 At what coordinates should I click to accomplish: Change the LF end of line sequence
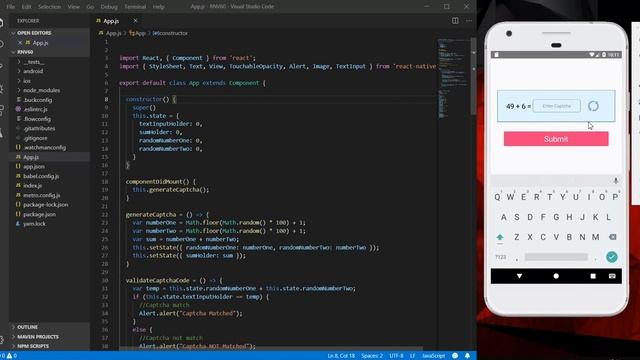413,356
